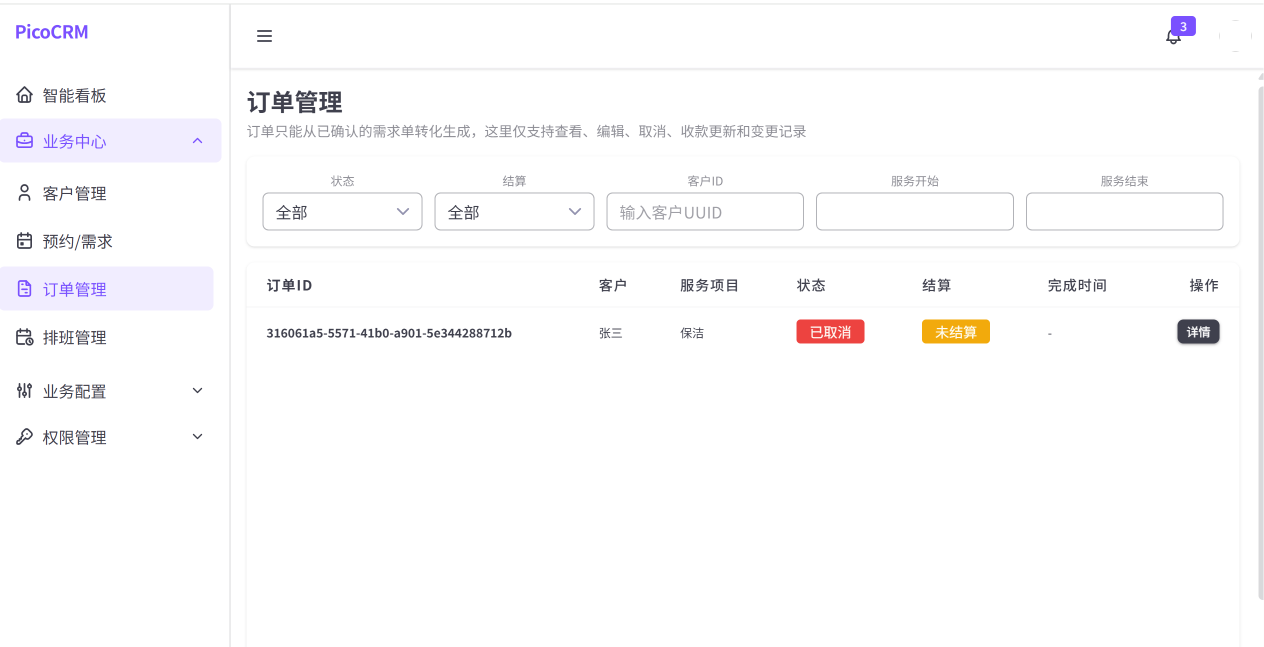Select the 订单管理 menu item
1264x647 pixels.
107,289
